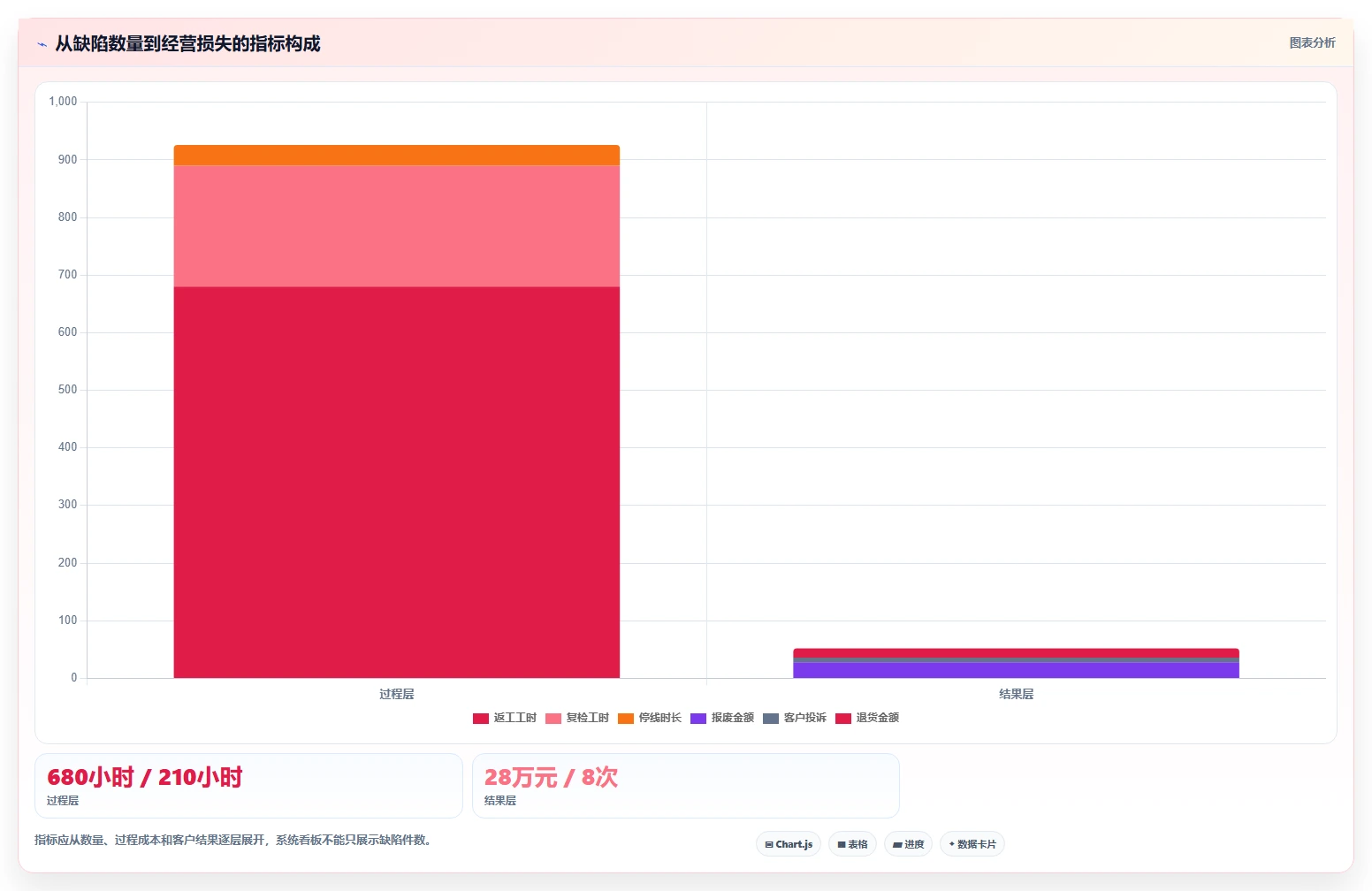Click the red 返工工时 bar segment
Image resolution: width=1372 pixels, height=891 pixels.
pyautogui.click(x=397, y=483)
